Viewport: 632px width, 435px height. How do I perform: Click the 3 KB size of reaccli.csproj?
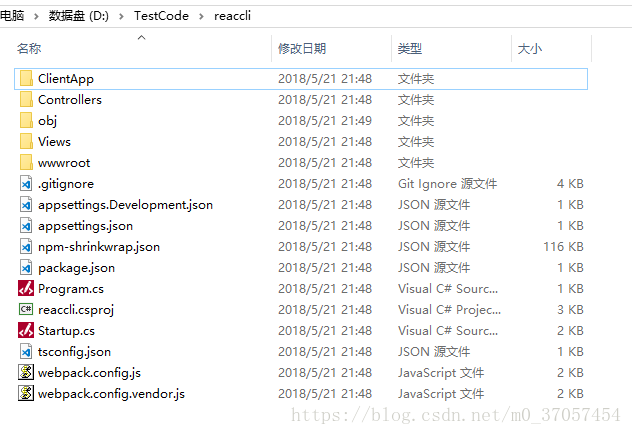pyautogui.click(x=570, y=309)
